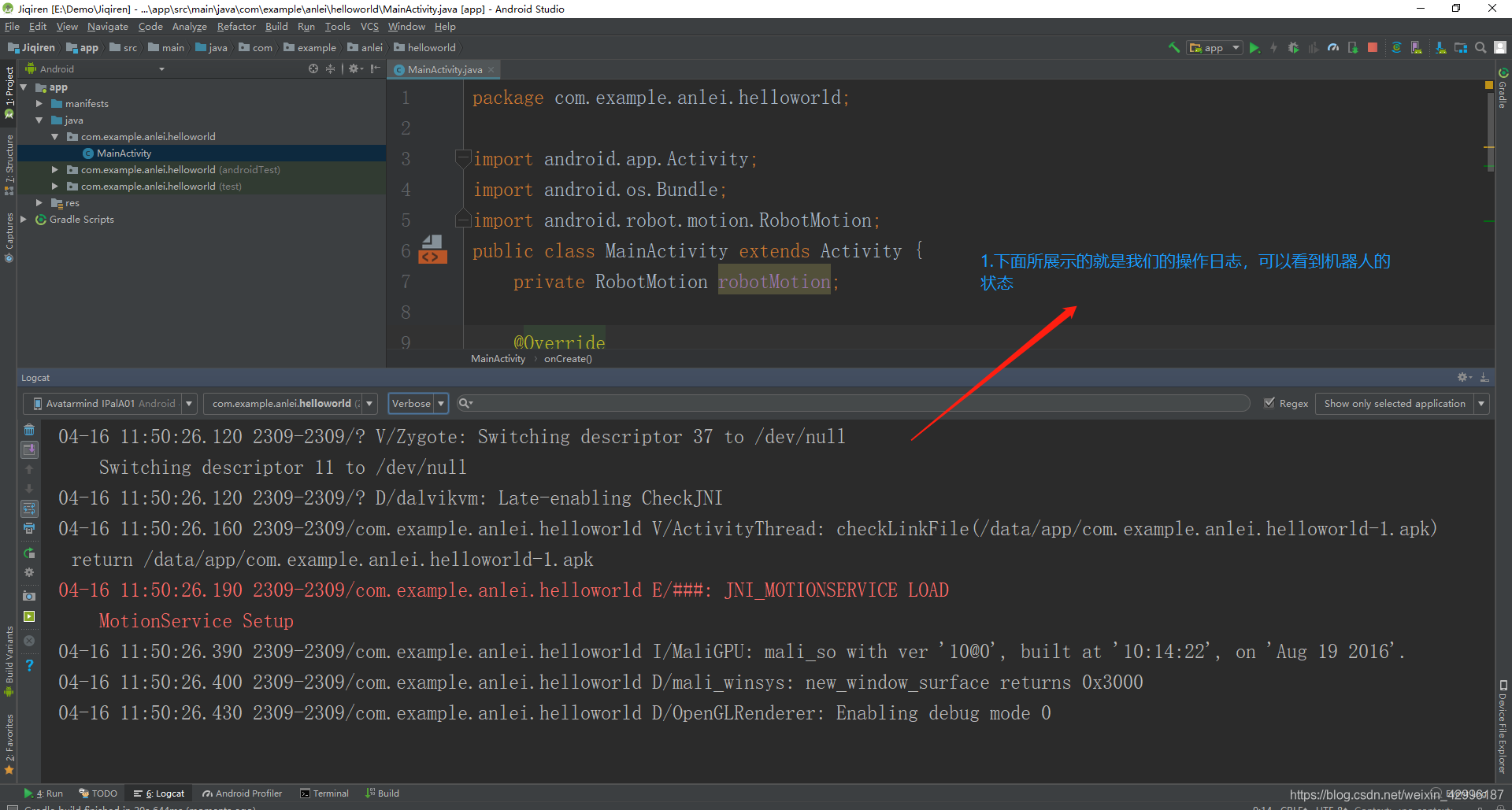
Task: Start screen record with green video icon
Action: tap(29, 616)
